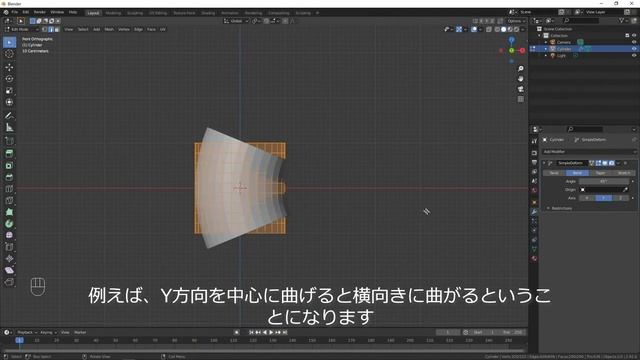Open the Playback dropdown in timeline

[x=27, y=332]
